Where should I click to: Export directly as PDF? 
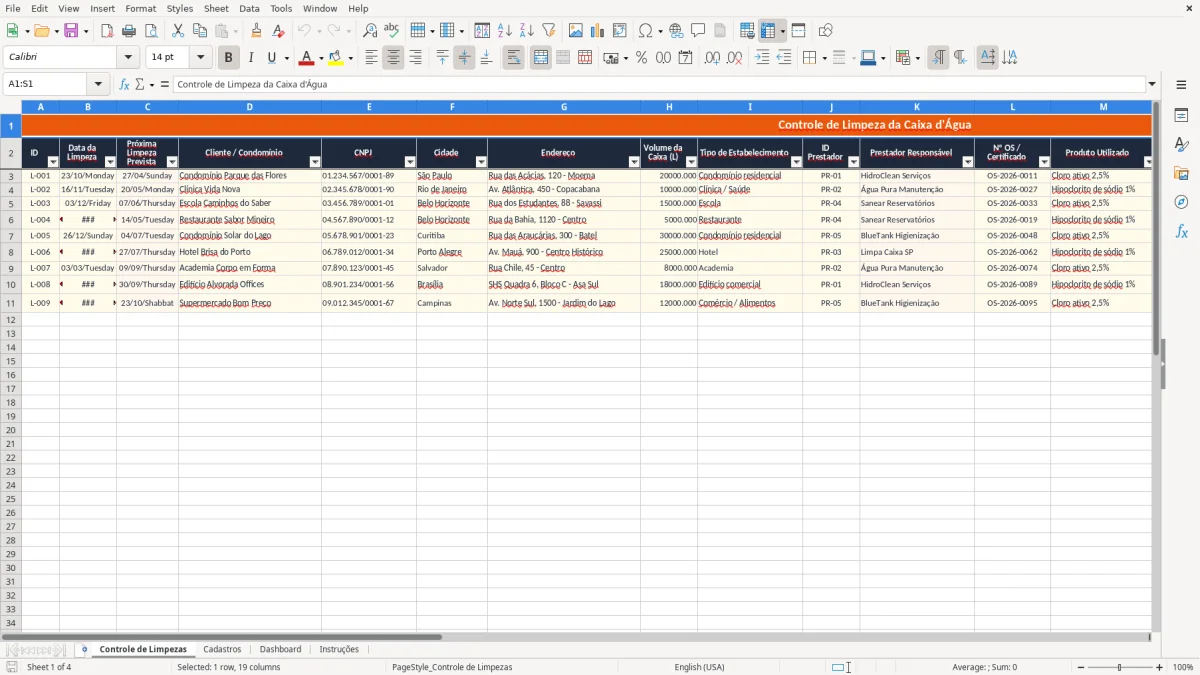107,31
